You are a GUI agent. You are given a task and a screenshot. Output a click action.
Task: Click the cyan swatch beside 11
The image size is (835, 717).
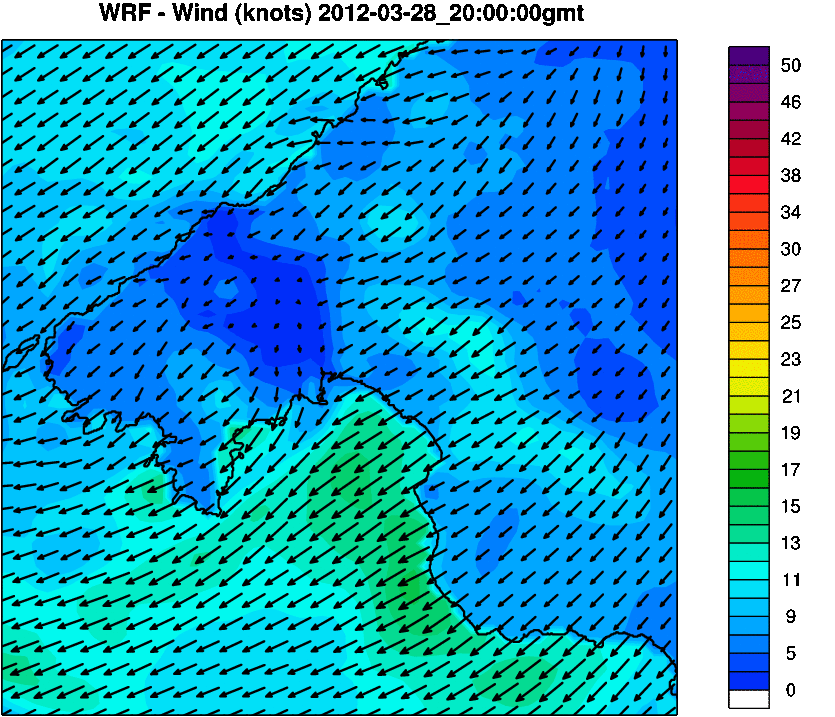tap(749, 571)
